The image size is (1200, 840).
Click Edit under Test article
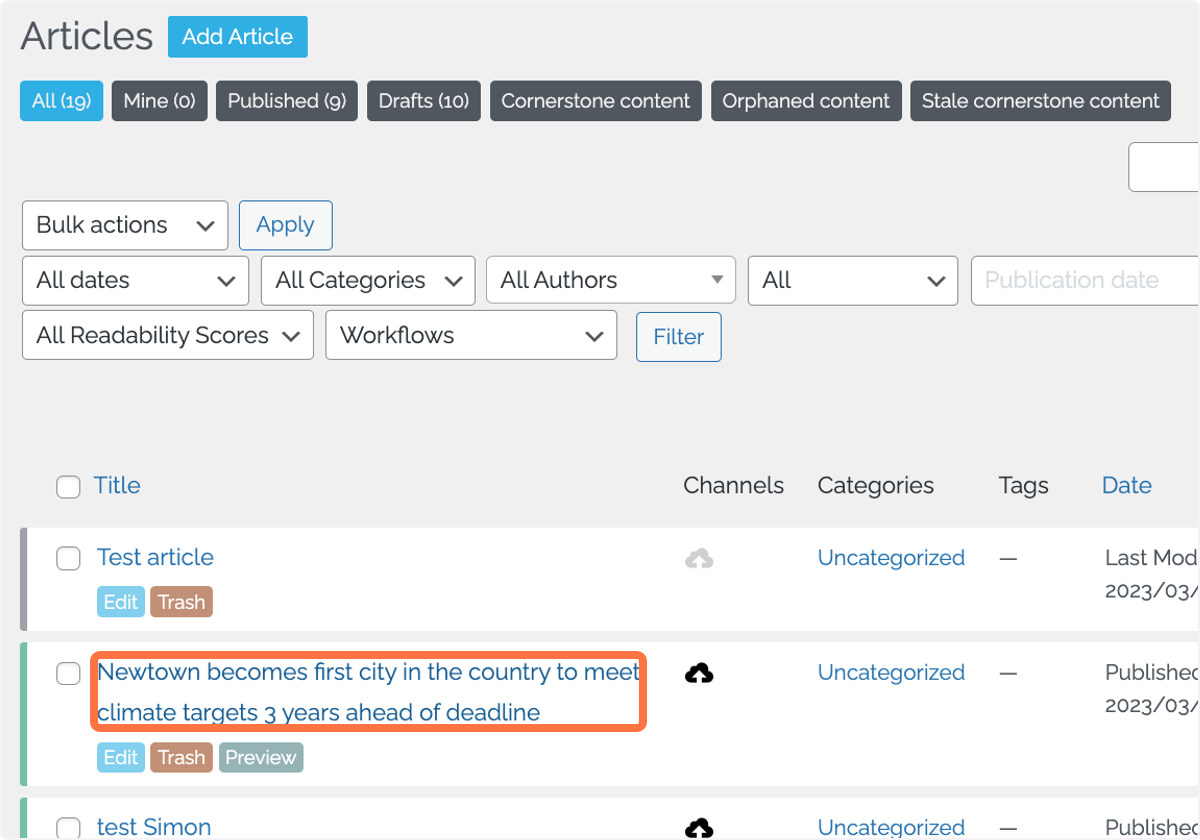121,602
